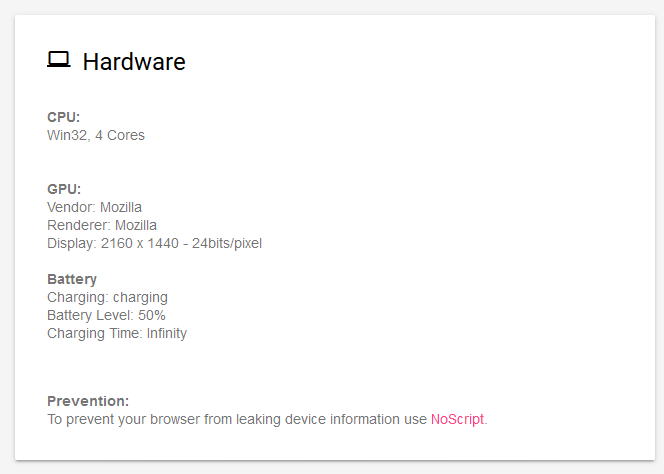Select the Prevention: section label
This screenshot has height=474, width=664.
(x=88, y=401)
